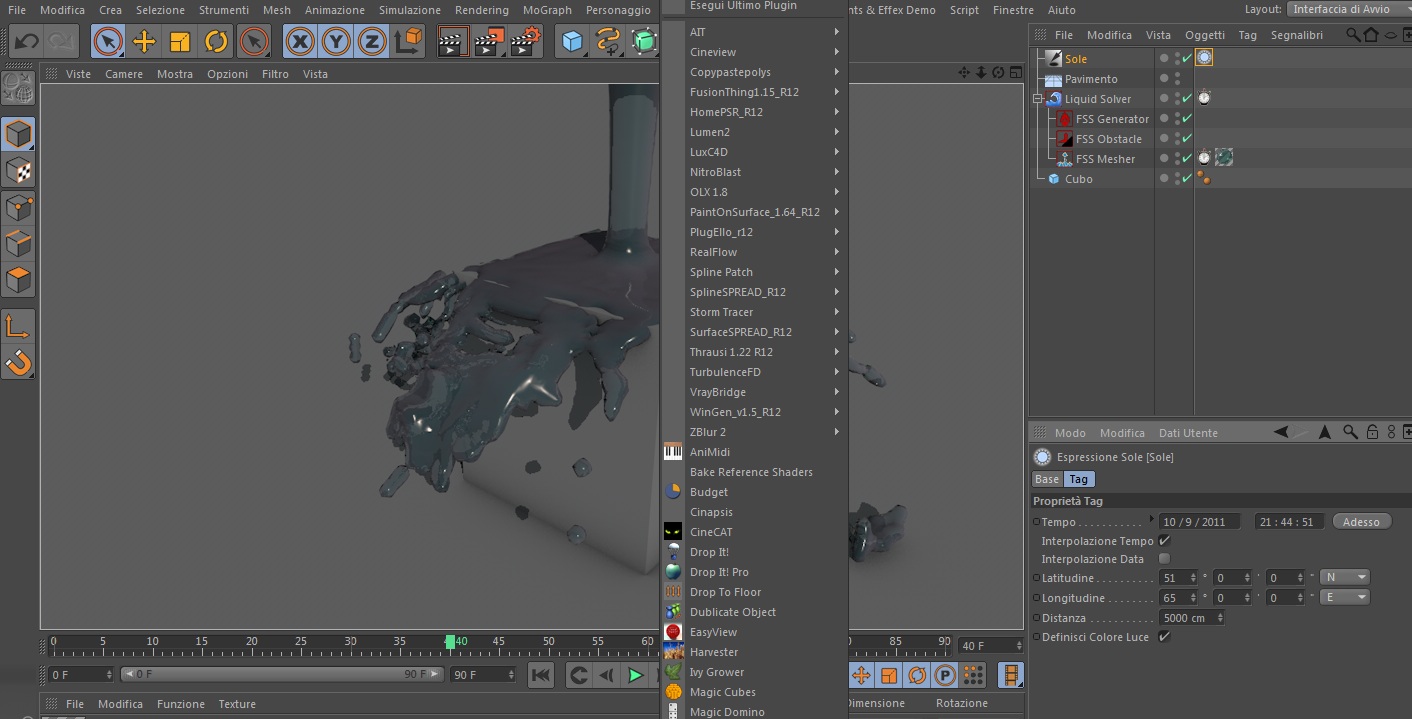The height and width of the screenshot is (719, 1412).
Task: Open render settings clapperboard with gear
Action: tap(525, 42)
